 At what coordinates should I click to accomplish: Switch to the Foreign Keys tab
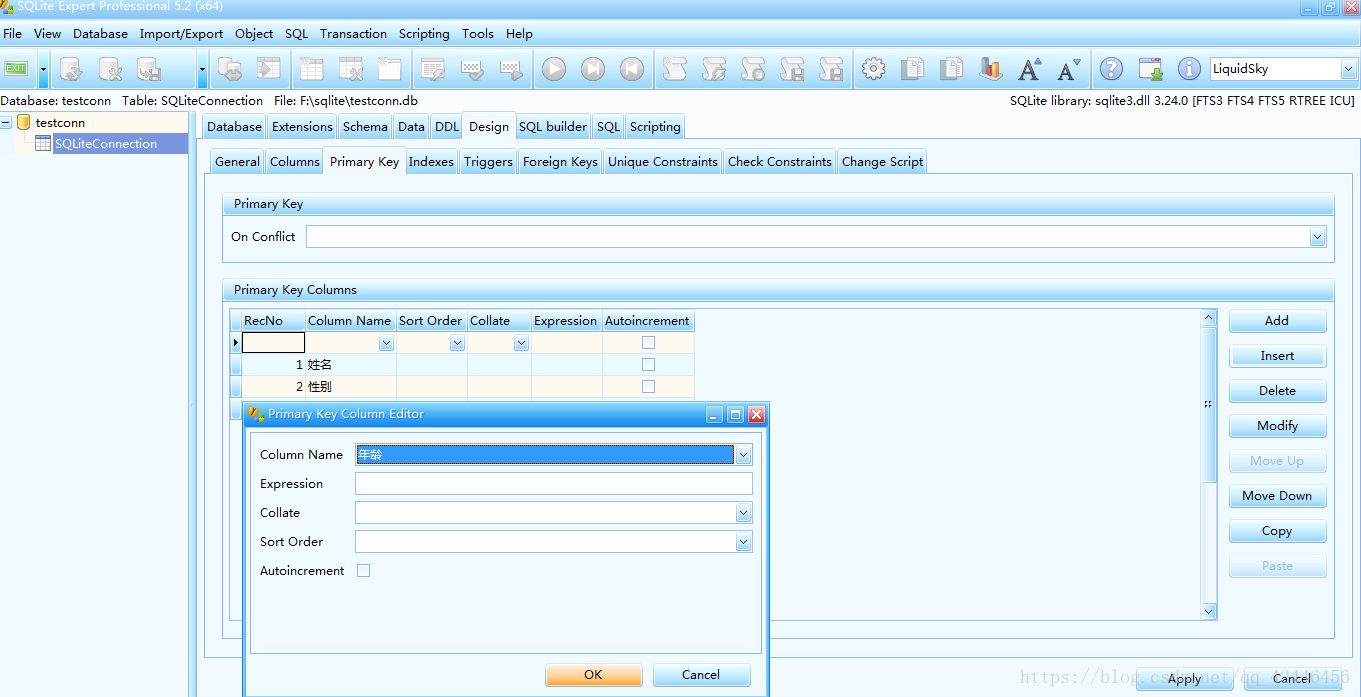click(560, 162)
